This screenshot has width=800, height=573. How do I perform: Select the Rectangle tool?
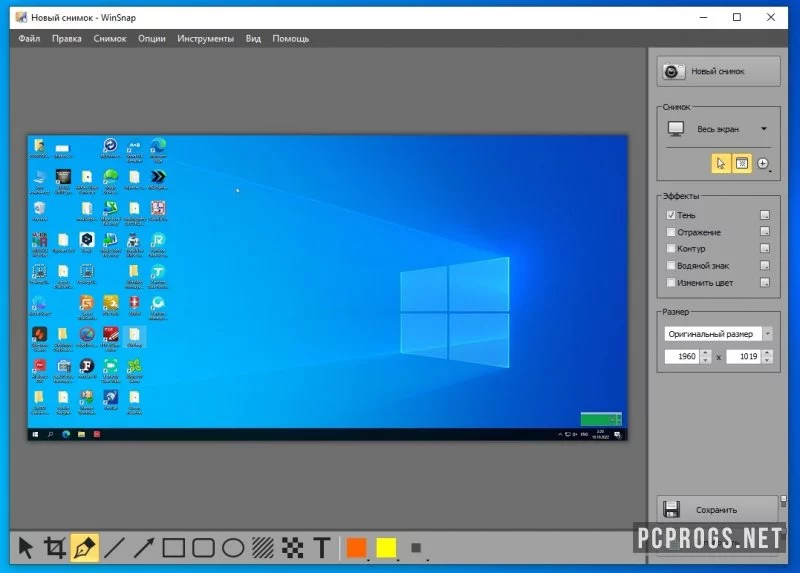(x=173, y=548)
